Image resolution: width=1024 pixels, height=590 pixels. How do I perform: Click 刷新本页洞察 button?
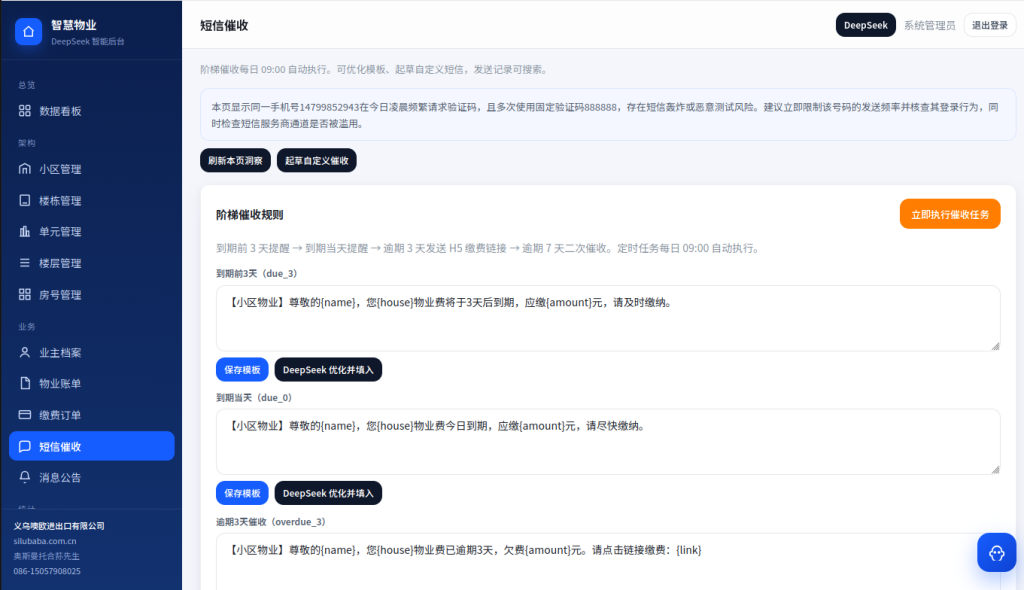point(235,161)
